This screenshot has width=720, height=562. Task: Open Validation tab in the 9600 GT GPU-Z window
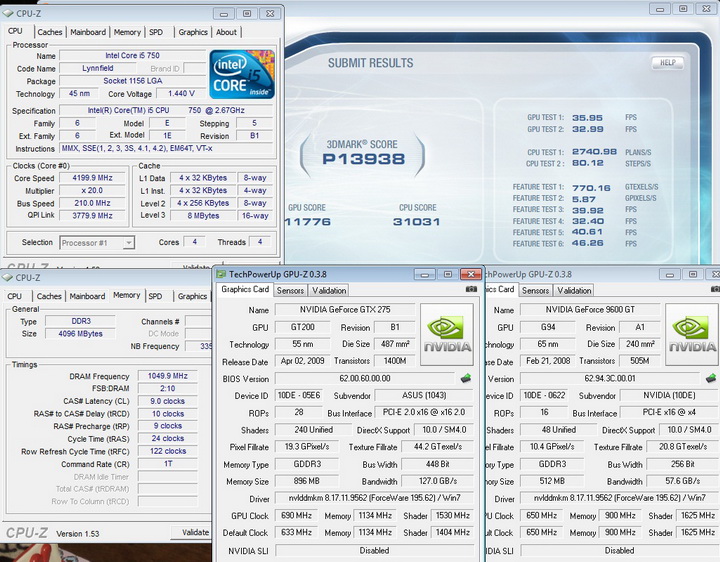click(574, 291)
